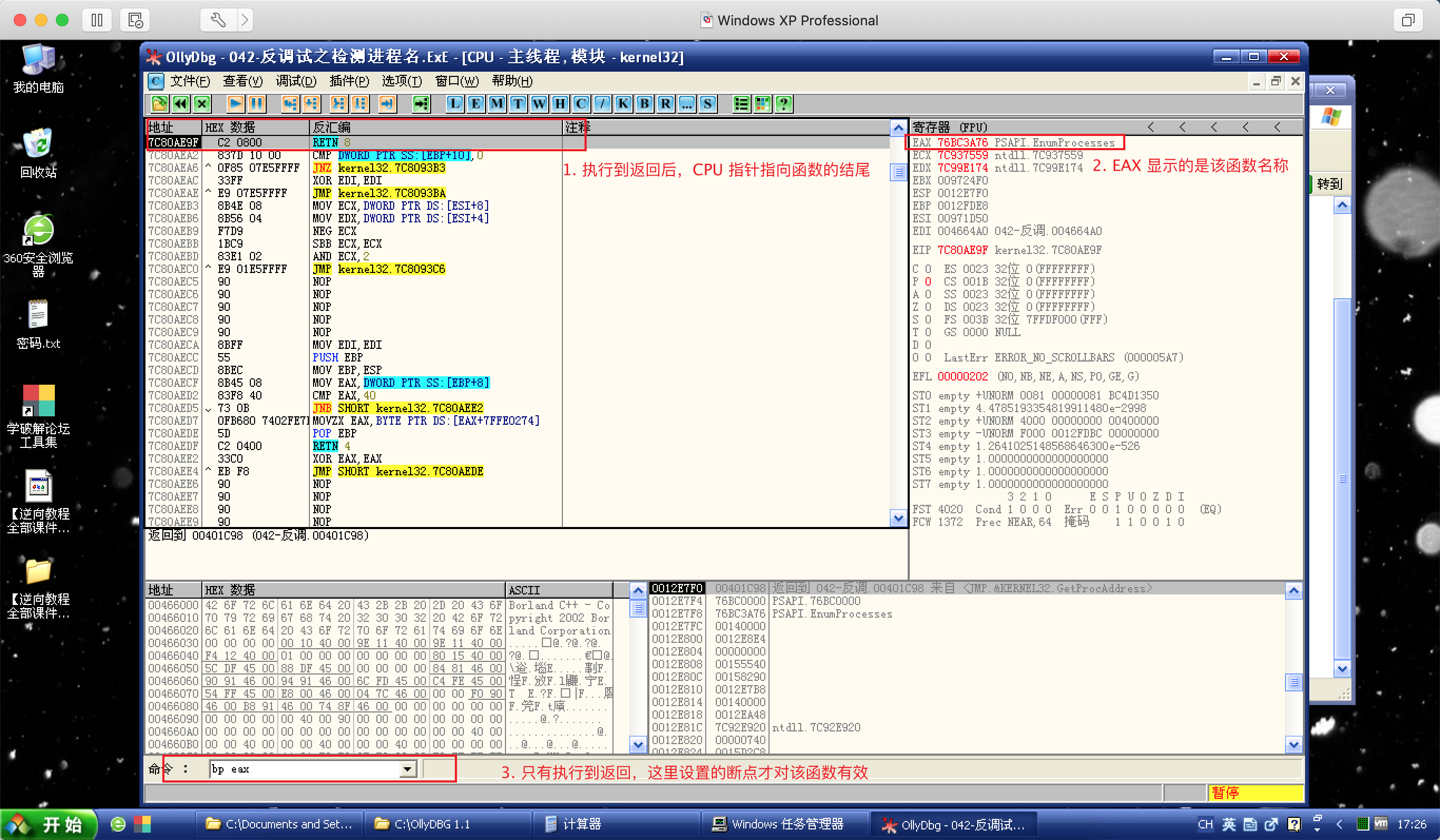Image resolution: width=1440 pixels, height=840 pixels.
Task: Click the 开始 Start button
Action: (x=48, y=824)
